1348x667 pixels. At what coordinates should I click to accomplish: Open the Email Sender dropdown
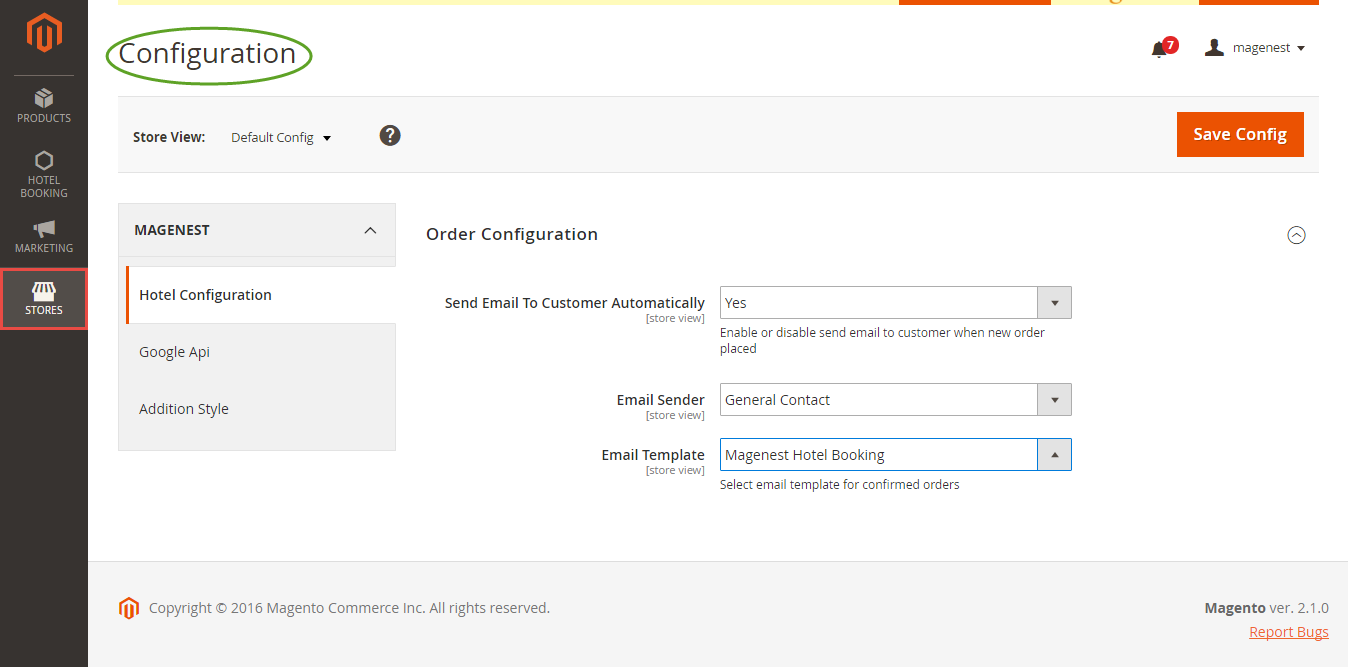click(896, 400)
